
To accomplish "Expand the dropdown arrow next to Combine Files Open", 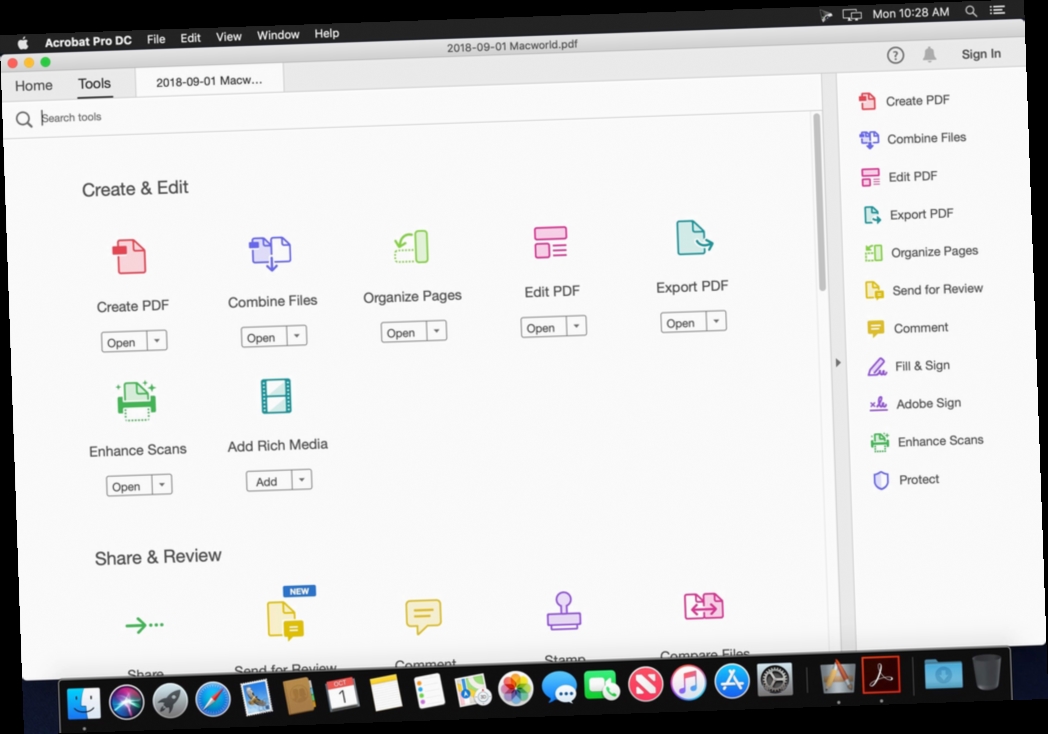I will click(297, 335).
